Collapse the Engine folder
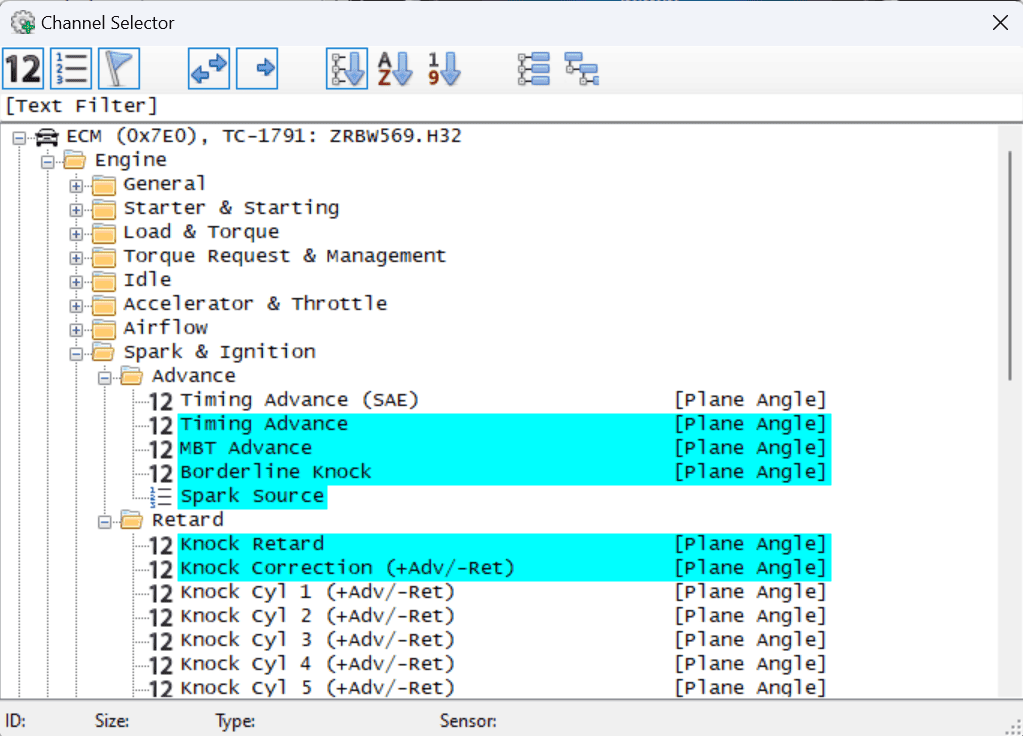 click(48, 161)
